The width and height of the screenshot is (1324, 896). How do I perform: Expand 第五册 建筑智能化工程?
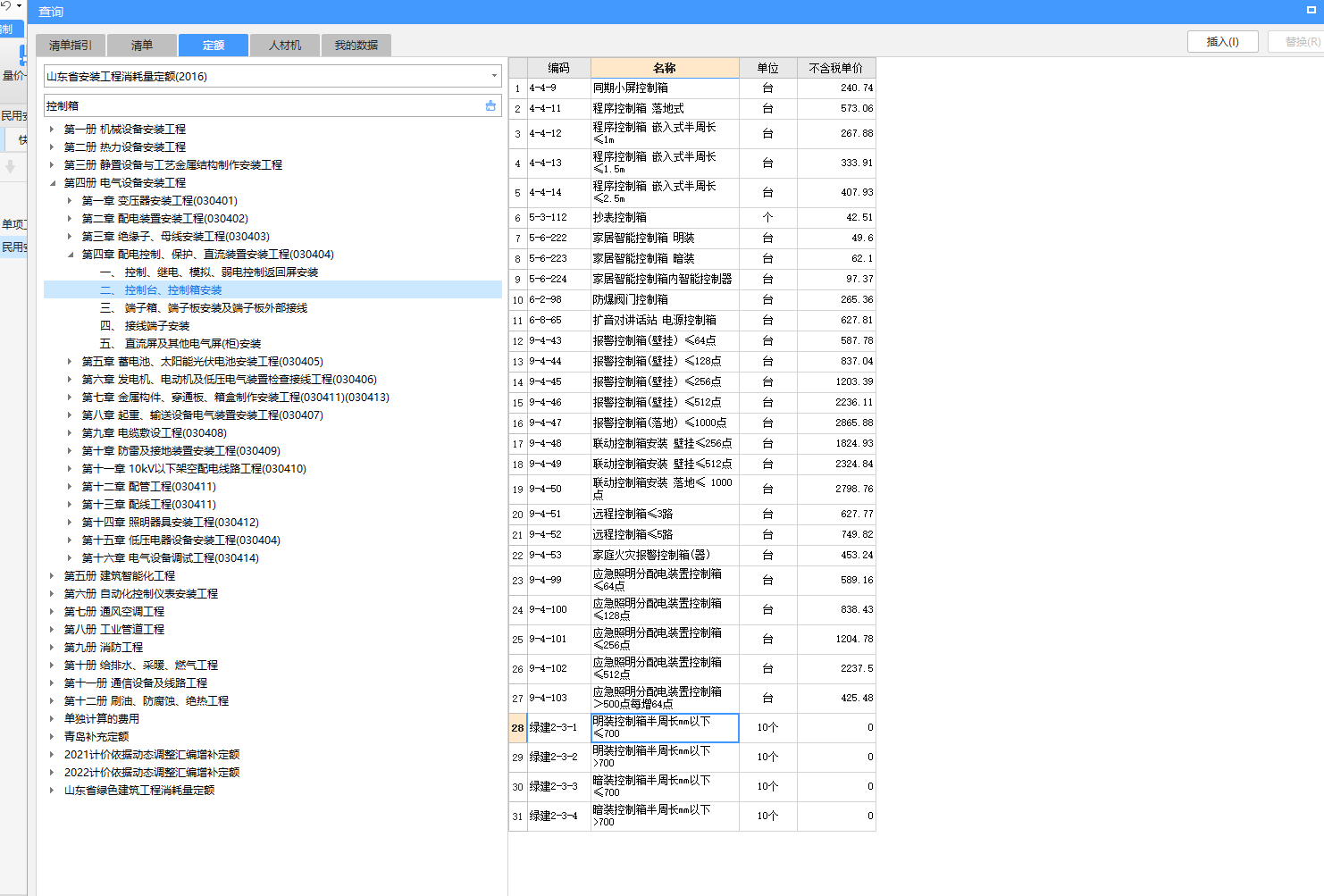click(x=53, y=575)
